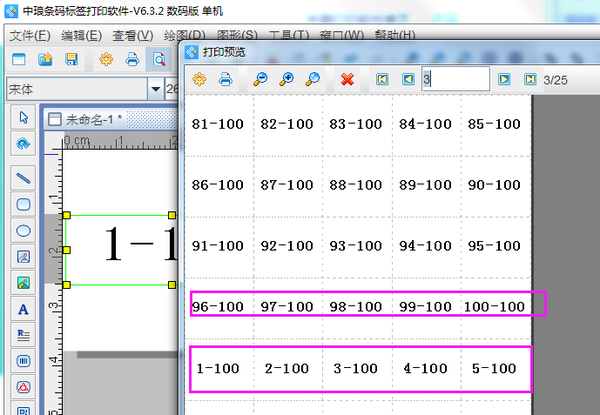The height and width of the screenshot is (415, 600).
Task: Select the line drawing tool
Action: (23, 178)
